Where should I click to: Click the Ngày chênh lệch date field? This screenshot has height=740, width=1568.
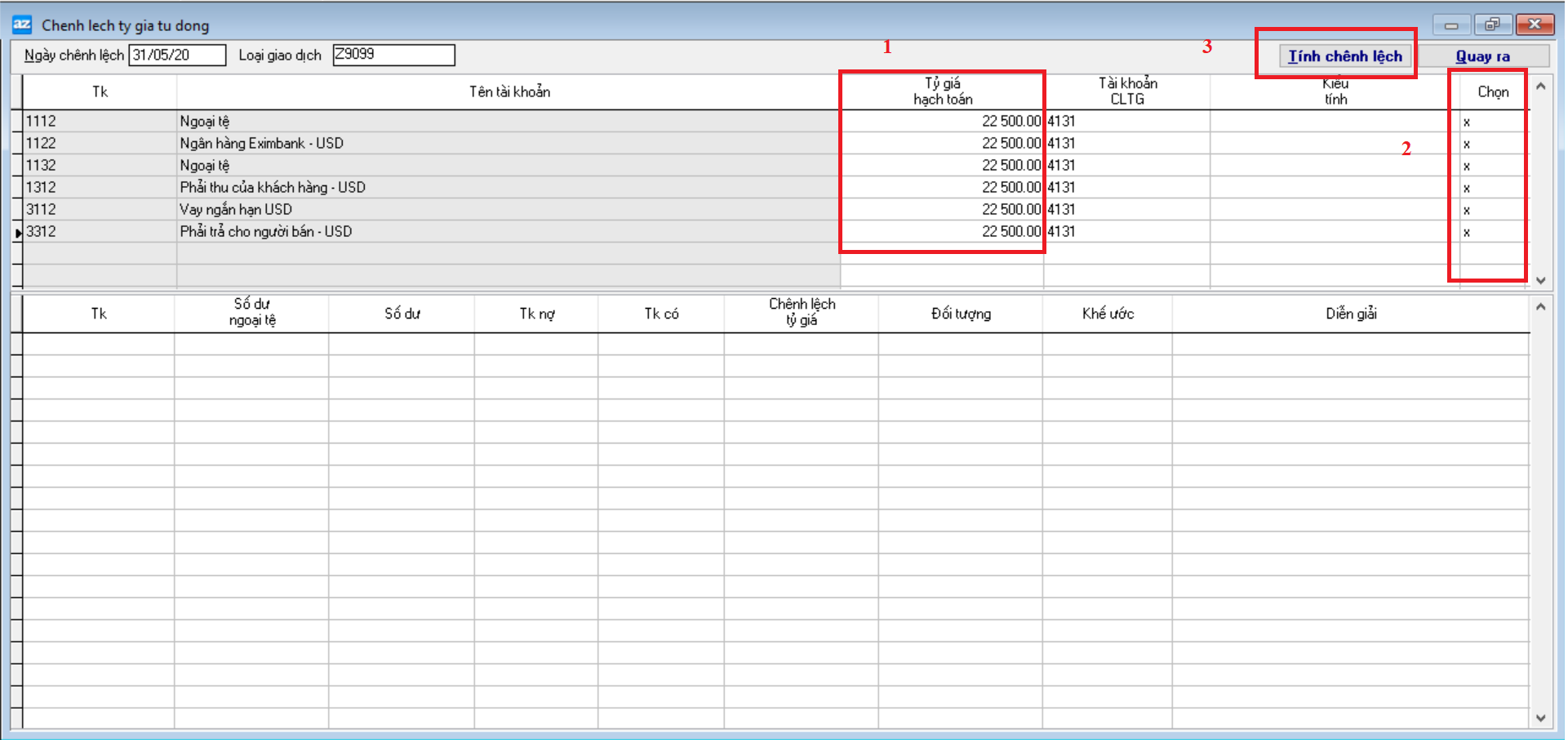[x=177, y=55]
